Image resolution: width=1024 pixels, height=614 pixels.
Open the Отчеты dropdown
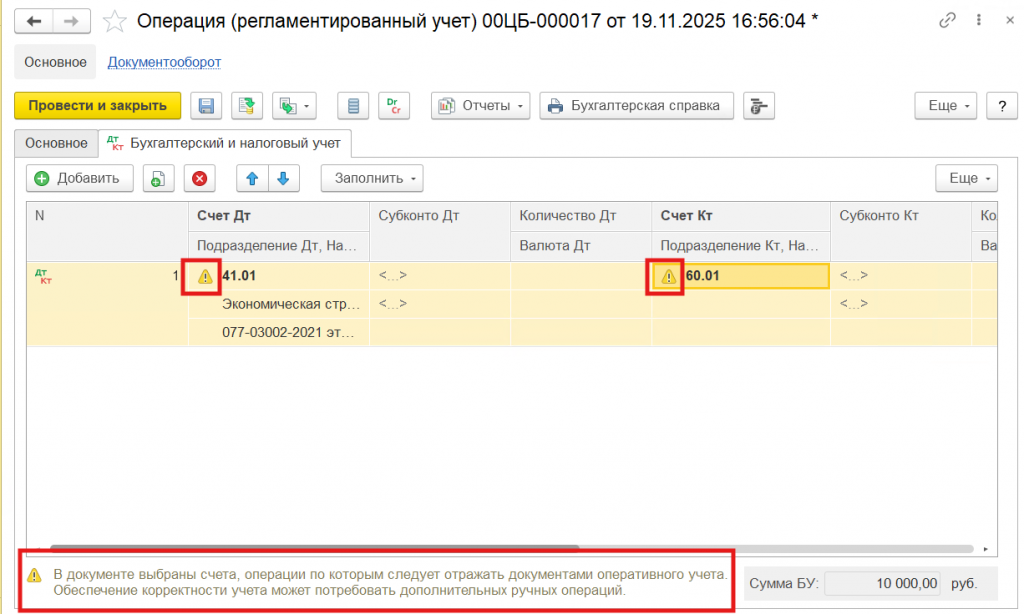(480, 106)
